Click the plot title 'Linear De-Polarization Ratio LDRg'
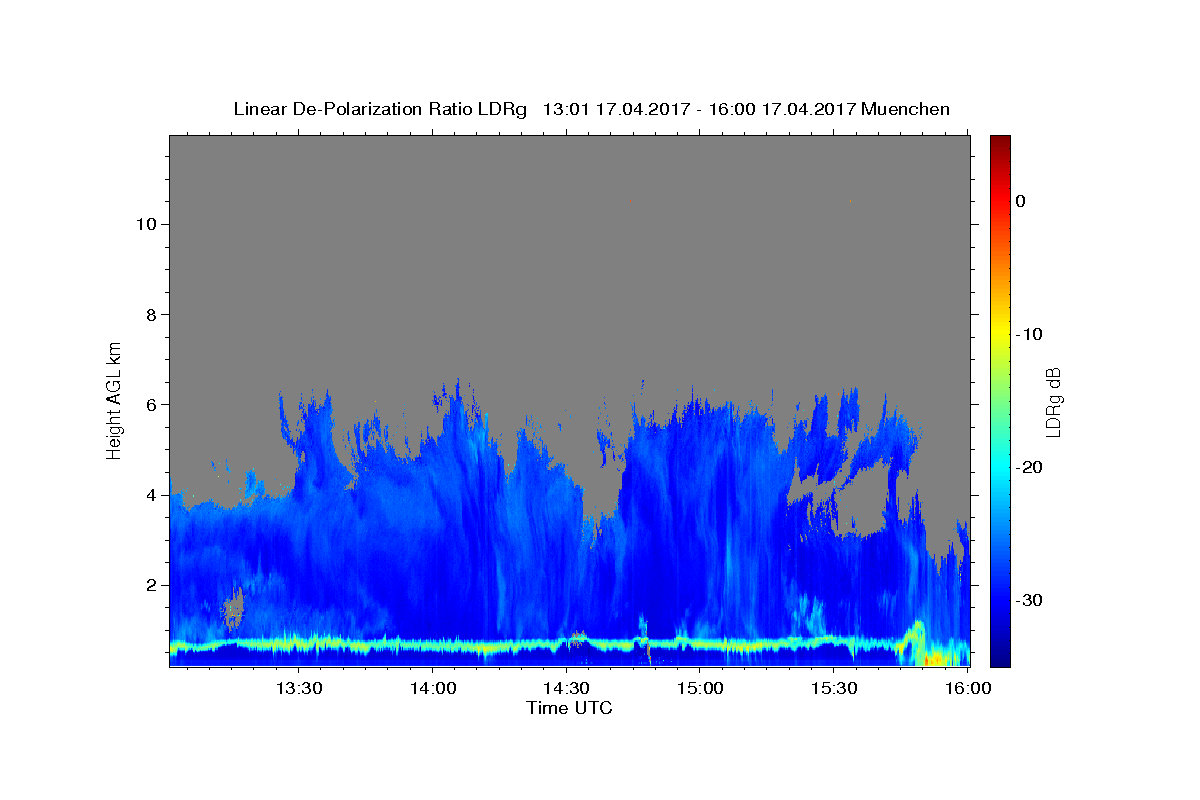1200x800 pixels. [x=380, y=109]
